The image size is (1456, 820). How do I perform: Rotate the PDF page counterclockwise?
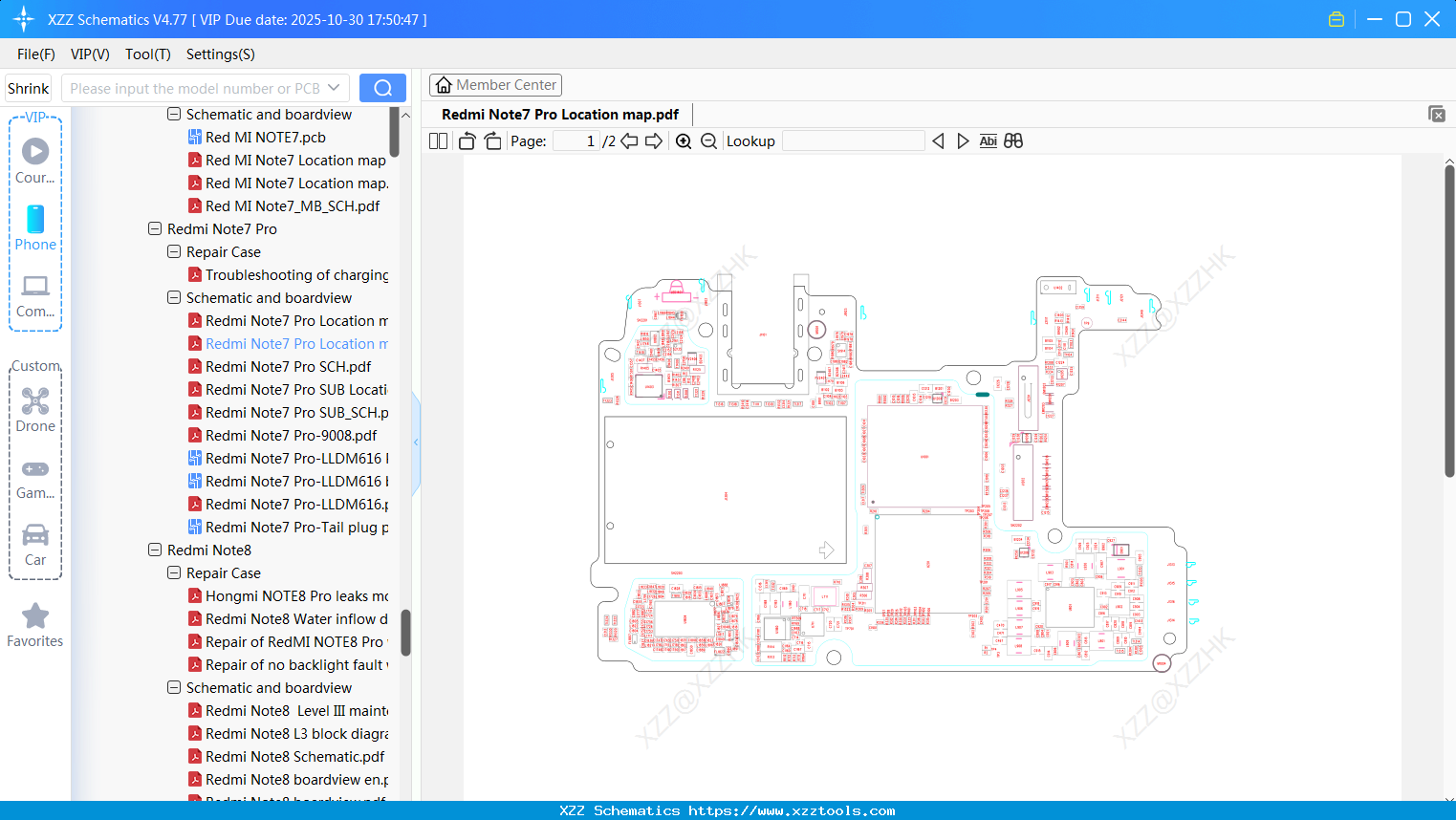(x=467, y=141)
